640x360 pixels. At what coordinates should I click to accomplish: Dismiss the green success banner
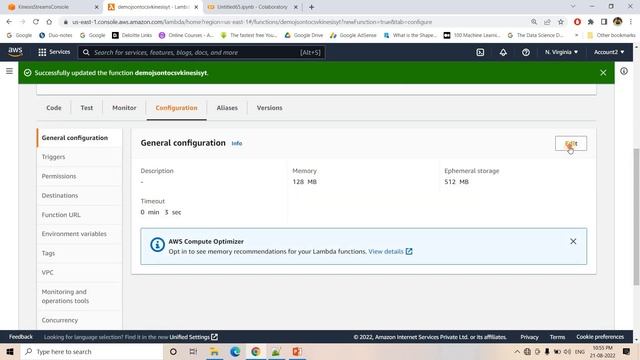[603, 73]
